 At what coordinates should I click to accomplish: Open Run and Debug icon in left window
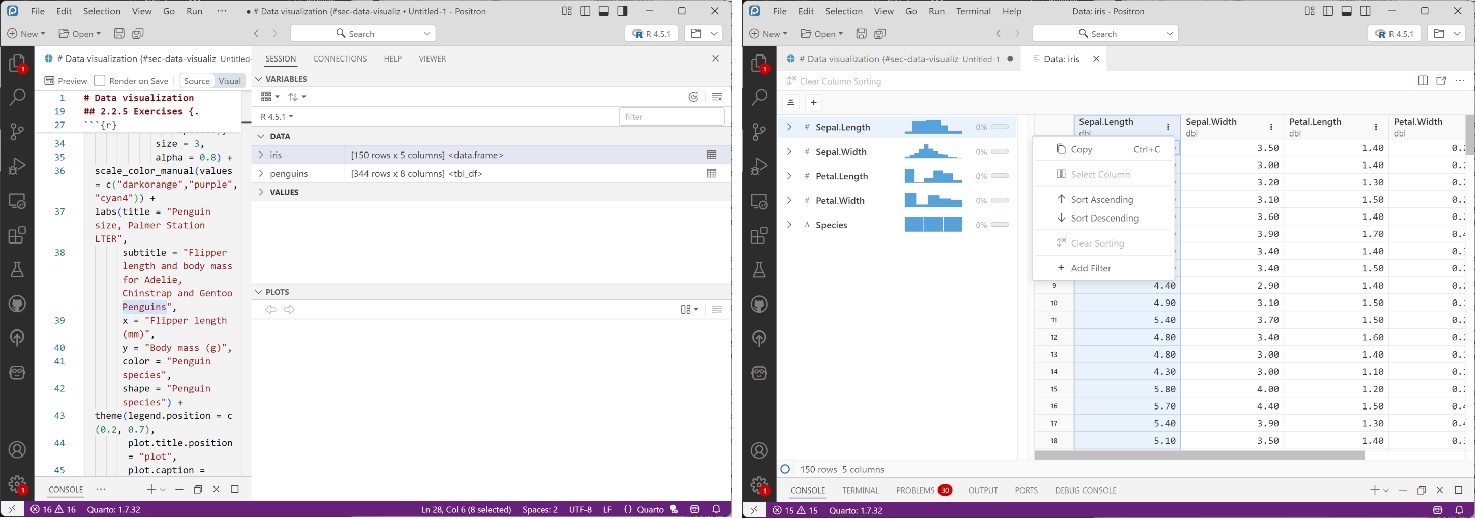(17, 166)
